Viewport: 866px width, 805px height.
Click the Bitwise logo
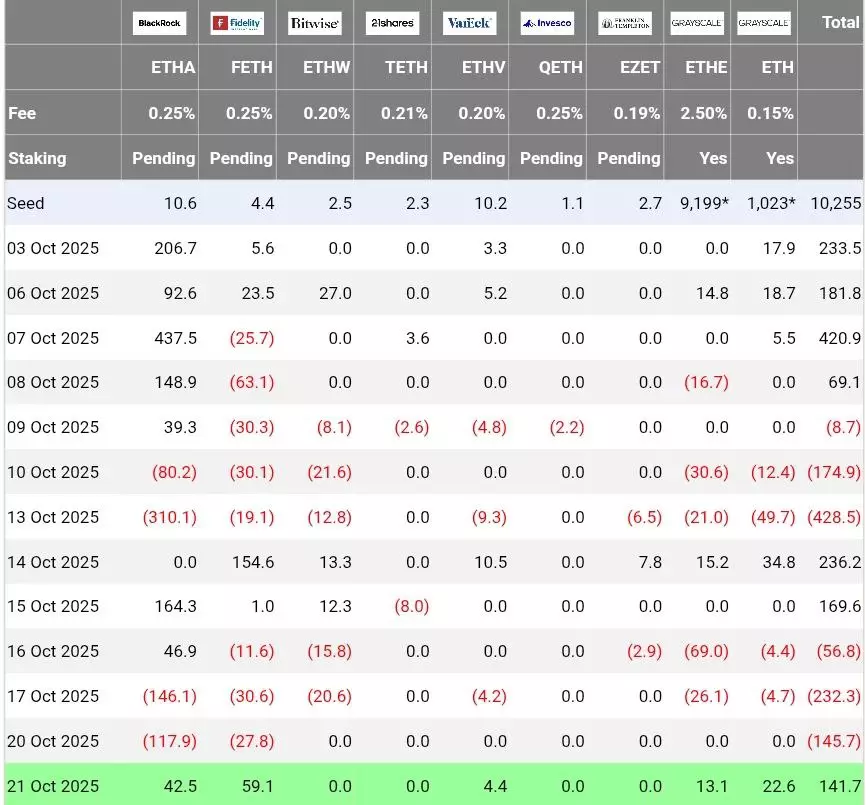(x=314, y=23)
